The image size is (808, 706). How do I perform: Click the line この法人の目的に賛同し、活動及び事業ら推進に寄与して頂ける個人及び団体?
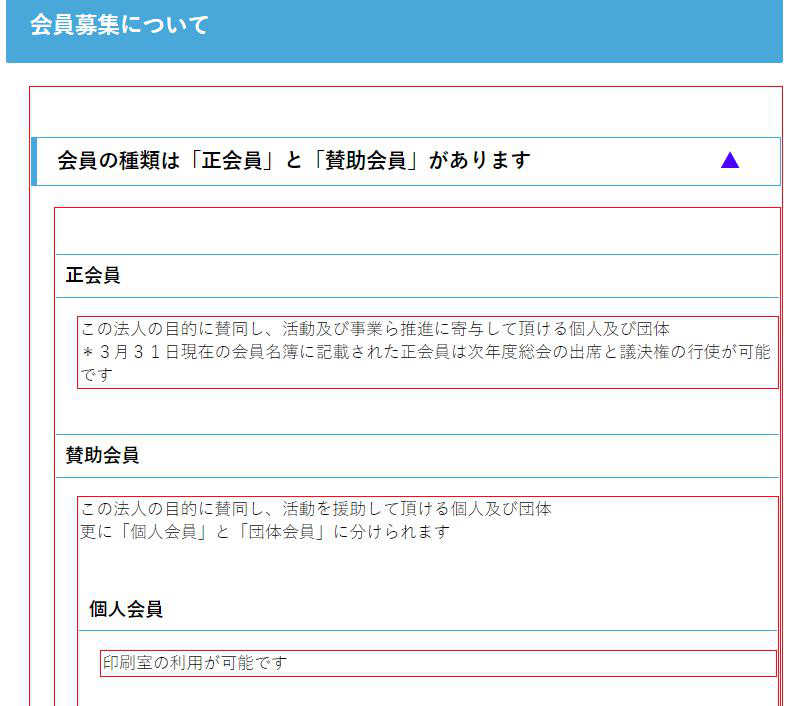pos(375,329)
